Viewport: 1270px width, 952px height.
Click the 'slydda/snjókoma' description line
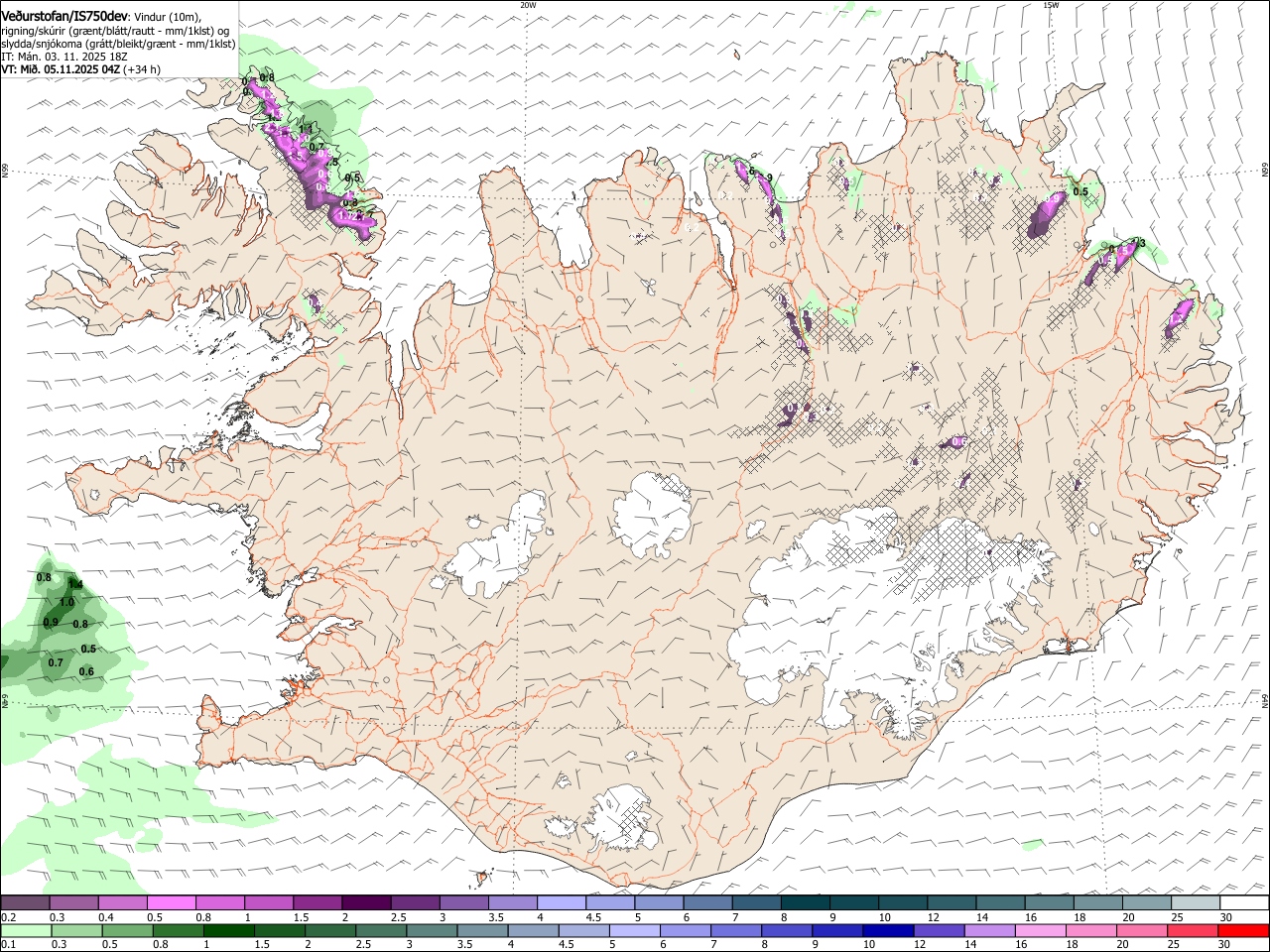pos(118,44)
